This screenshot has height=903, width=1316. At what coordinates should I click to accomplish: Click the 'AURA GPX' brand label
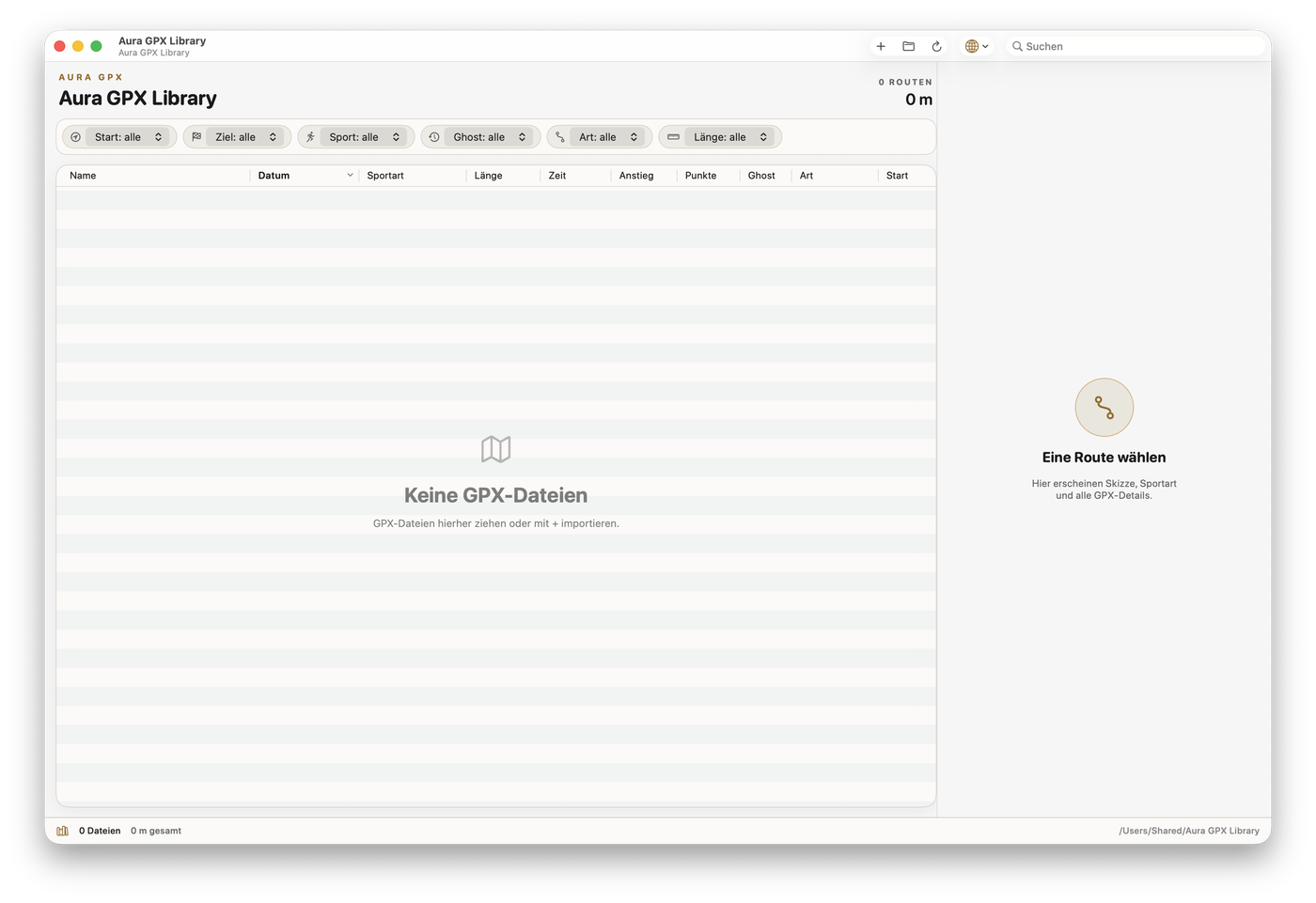click(x=91, y=77)
